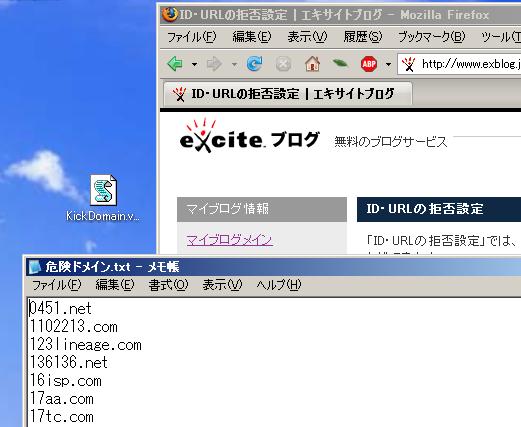Click the green leaf toolbar icon

pos(340,63)
